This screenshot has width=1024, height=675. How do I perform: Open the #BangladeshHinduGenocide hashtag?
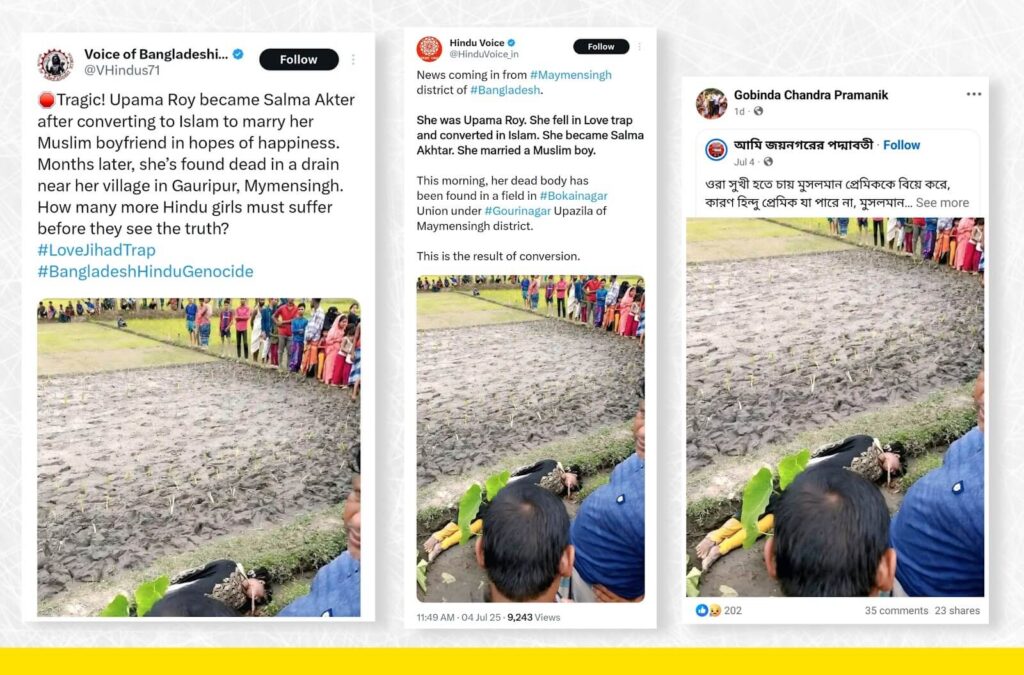(x=145, y=272)
